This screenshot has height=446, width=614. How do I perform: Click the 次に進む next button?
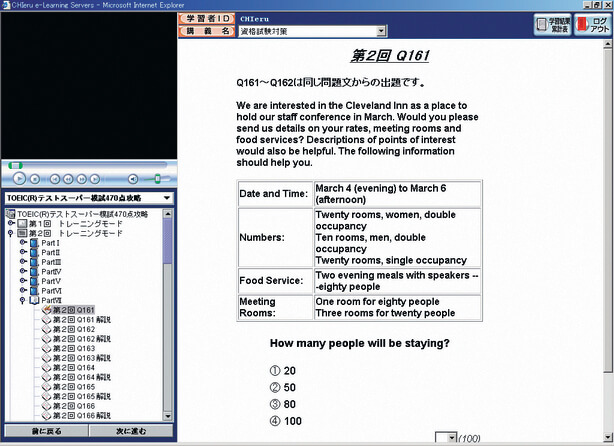point(131,431)
